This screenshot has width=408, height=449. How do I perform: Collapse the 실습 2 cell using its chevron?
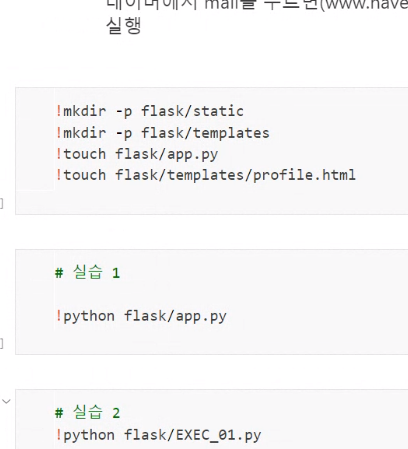[x=6, y=401]
